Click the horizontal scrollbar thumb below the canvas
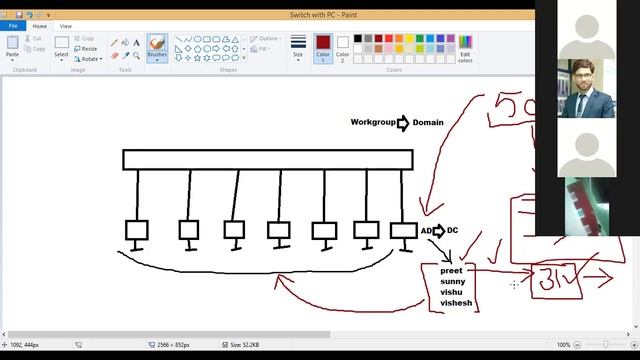 pos(169,335)
